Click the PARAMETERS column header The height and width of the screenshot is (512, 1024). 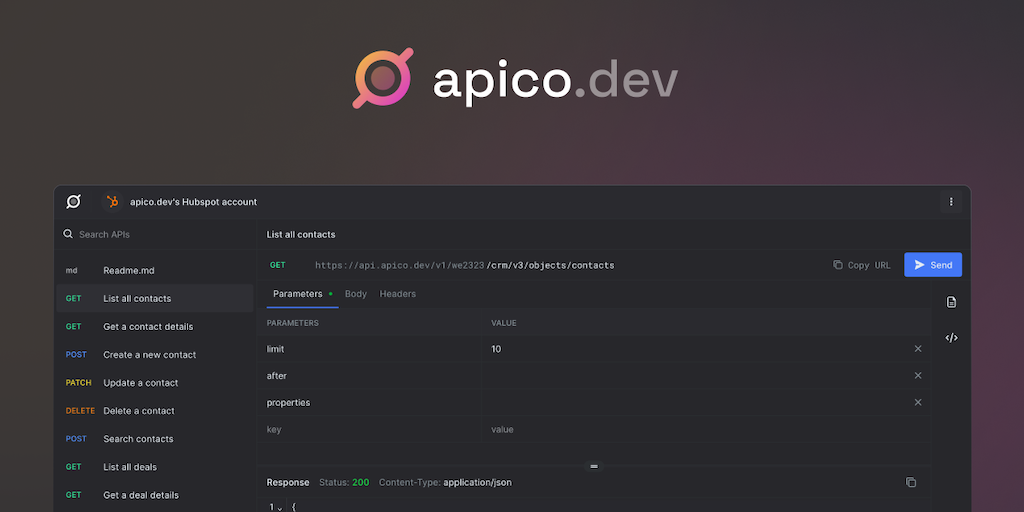tap(293, 323)
